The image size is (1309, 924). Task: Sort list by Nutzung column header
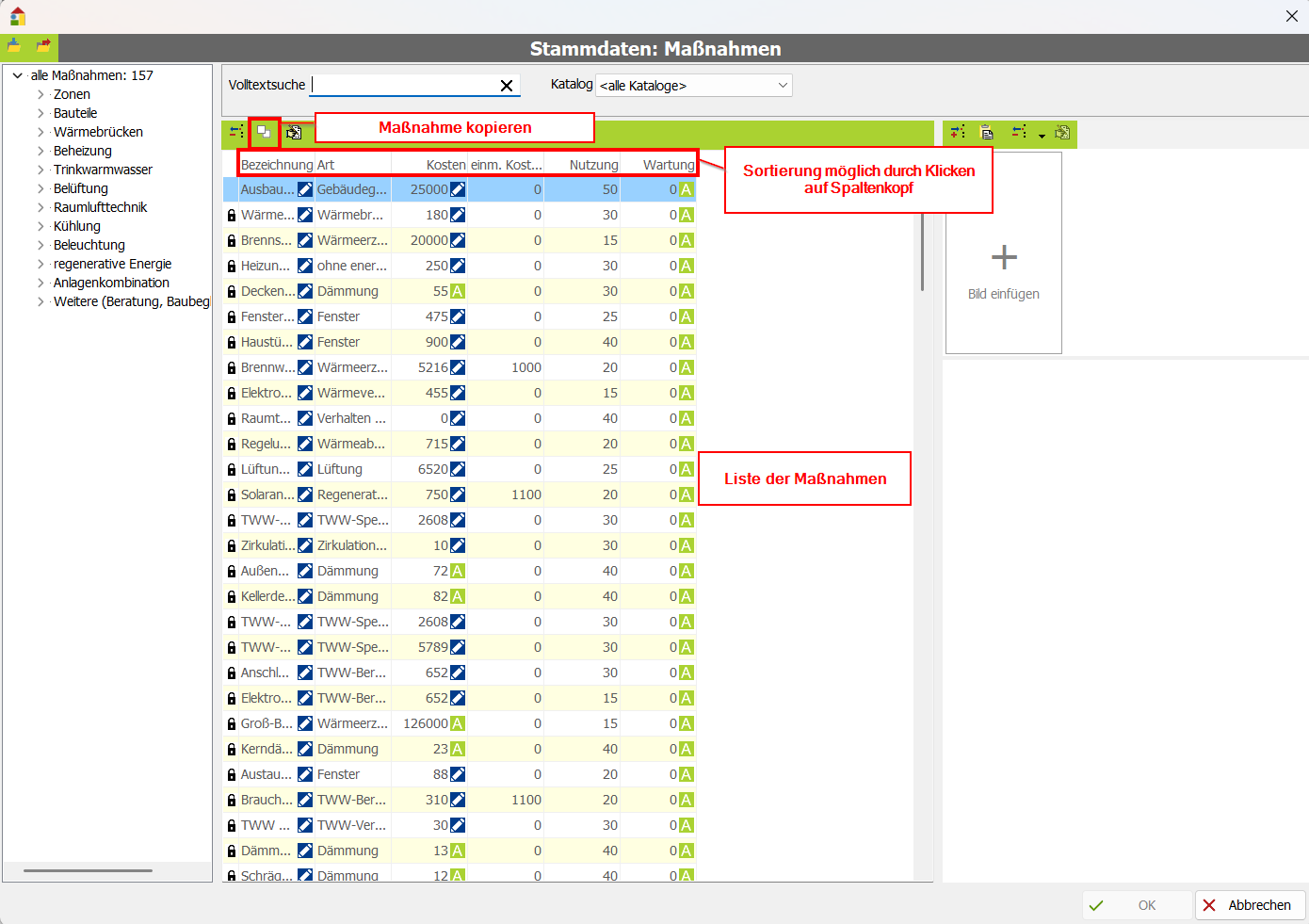[x=593, y=165]
